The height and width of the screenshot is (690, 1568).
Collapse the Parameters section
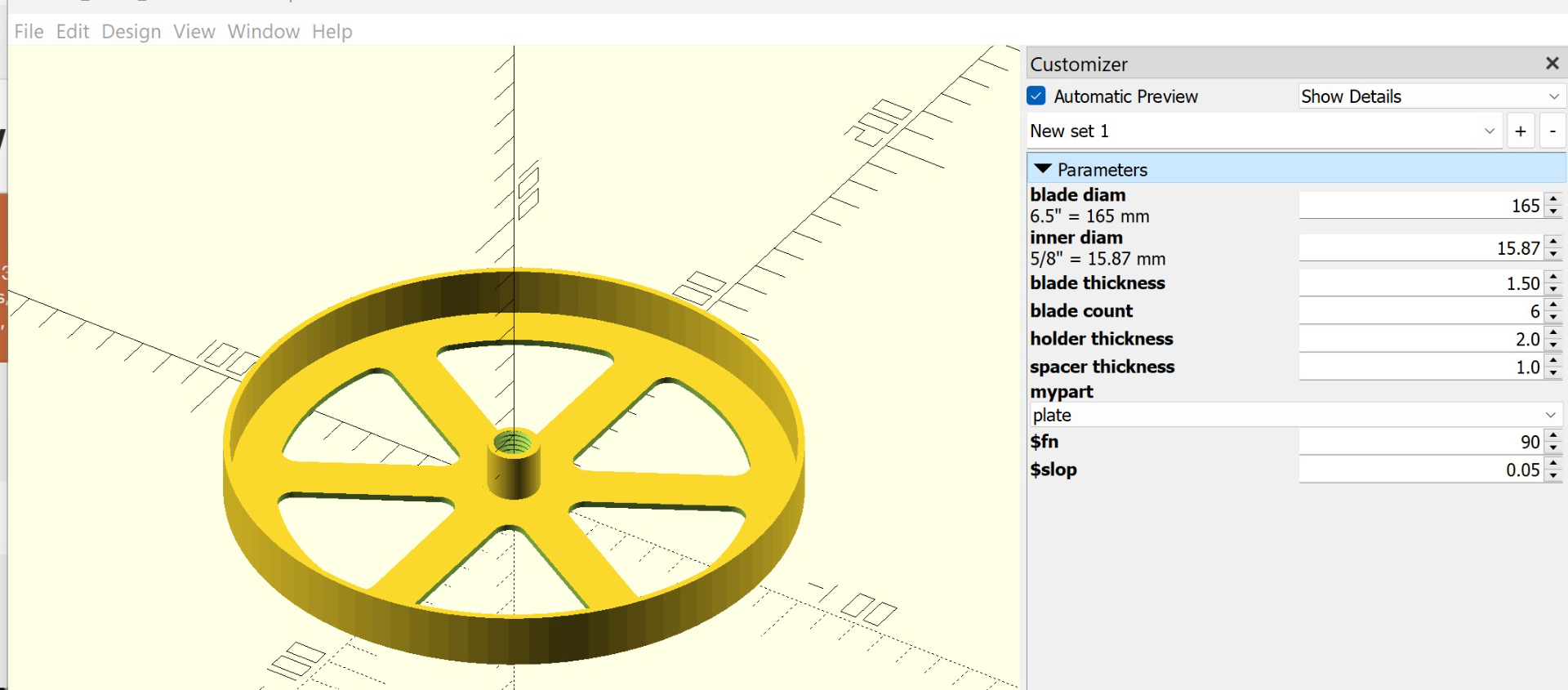coord(1043,169)
